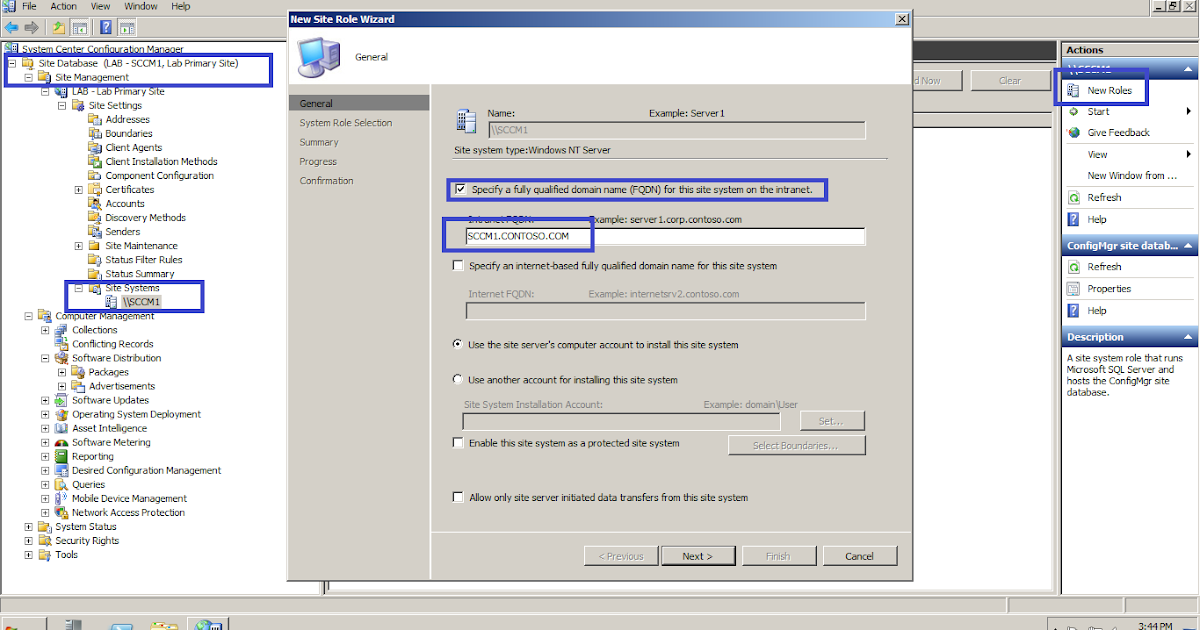Check Enable this site system as protected
The image size is (1200, 630).
click(458, 444)
